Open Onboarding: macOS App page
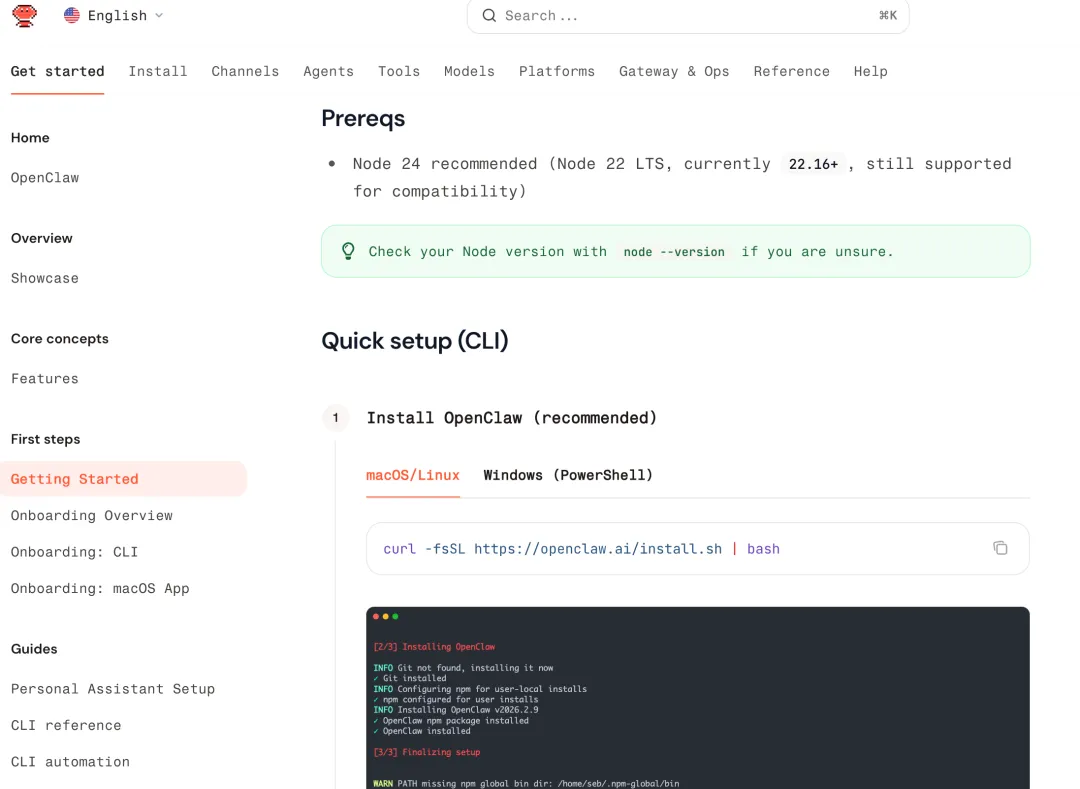1080x789 pixels. [100, 588]
